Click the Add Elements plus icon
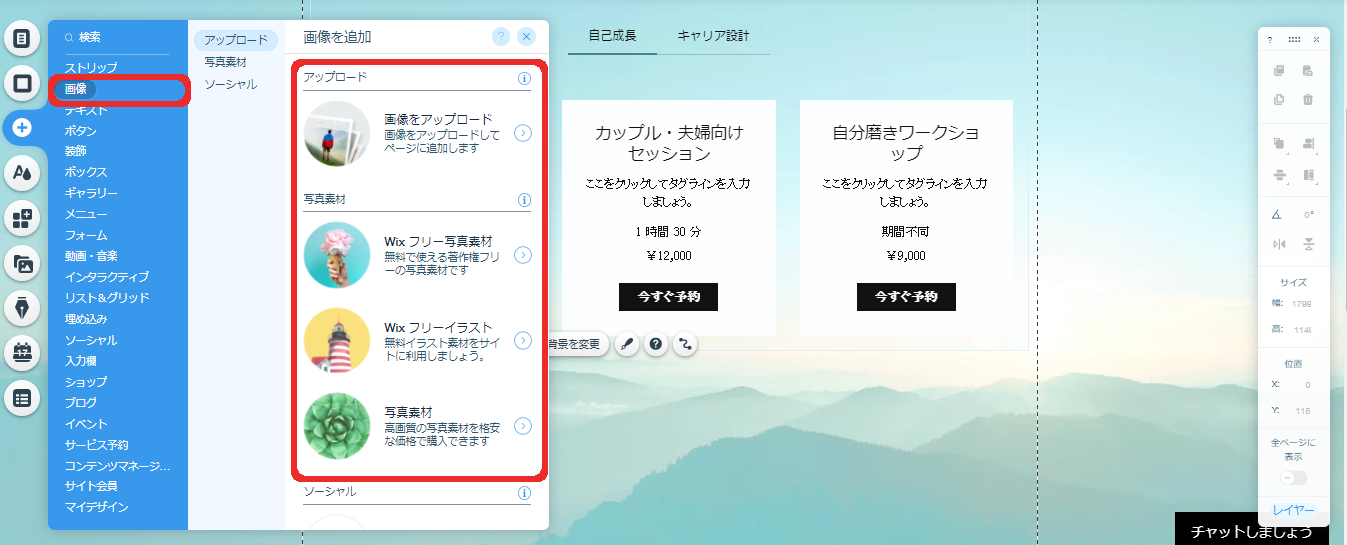The image size is (1347, 545). coord(21,128)
